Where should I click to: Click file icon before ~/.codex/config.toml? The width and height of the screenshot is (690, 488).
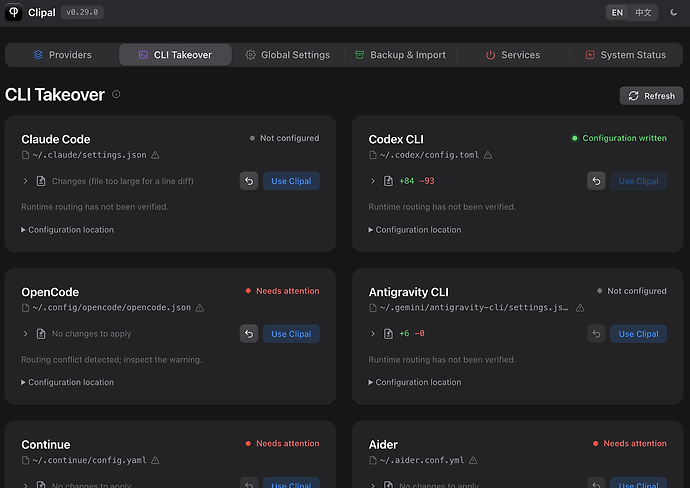[x=373, y=155]
